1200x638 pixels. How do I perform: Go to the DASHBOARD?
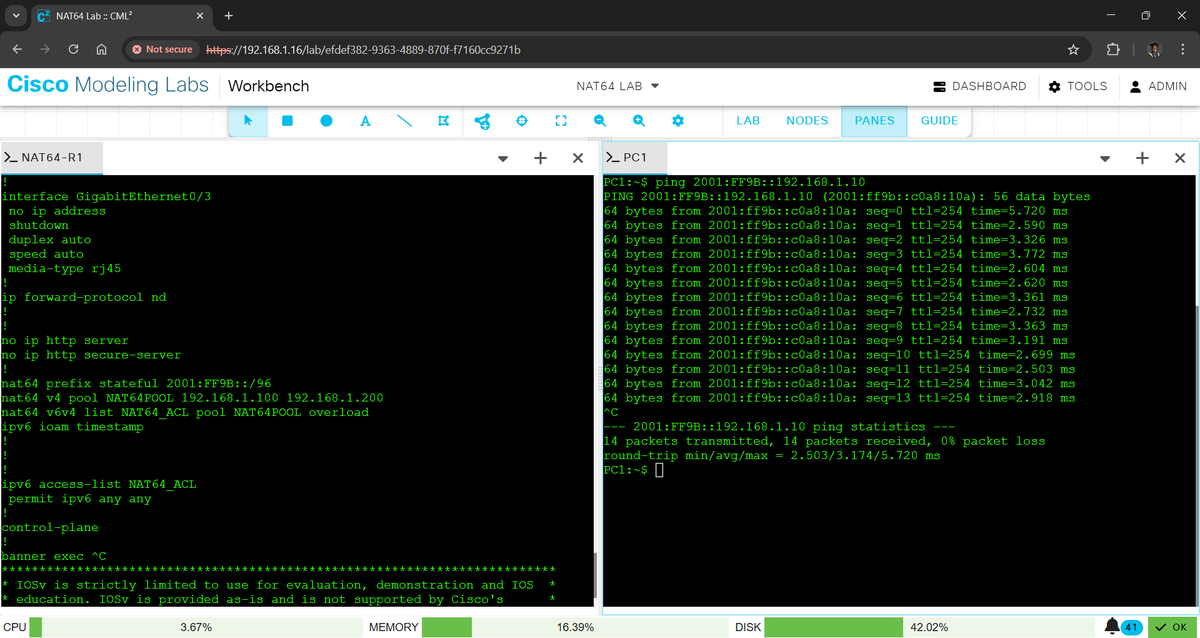pos(979,86)
